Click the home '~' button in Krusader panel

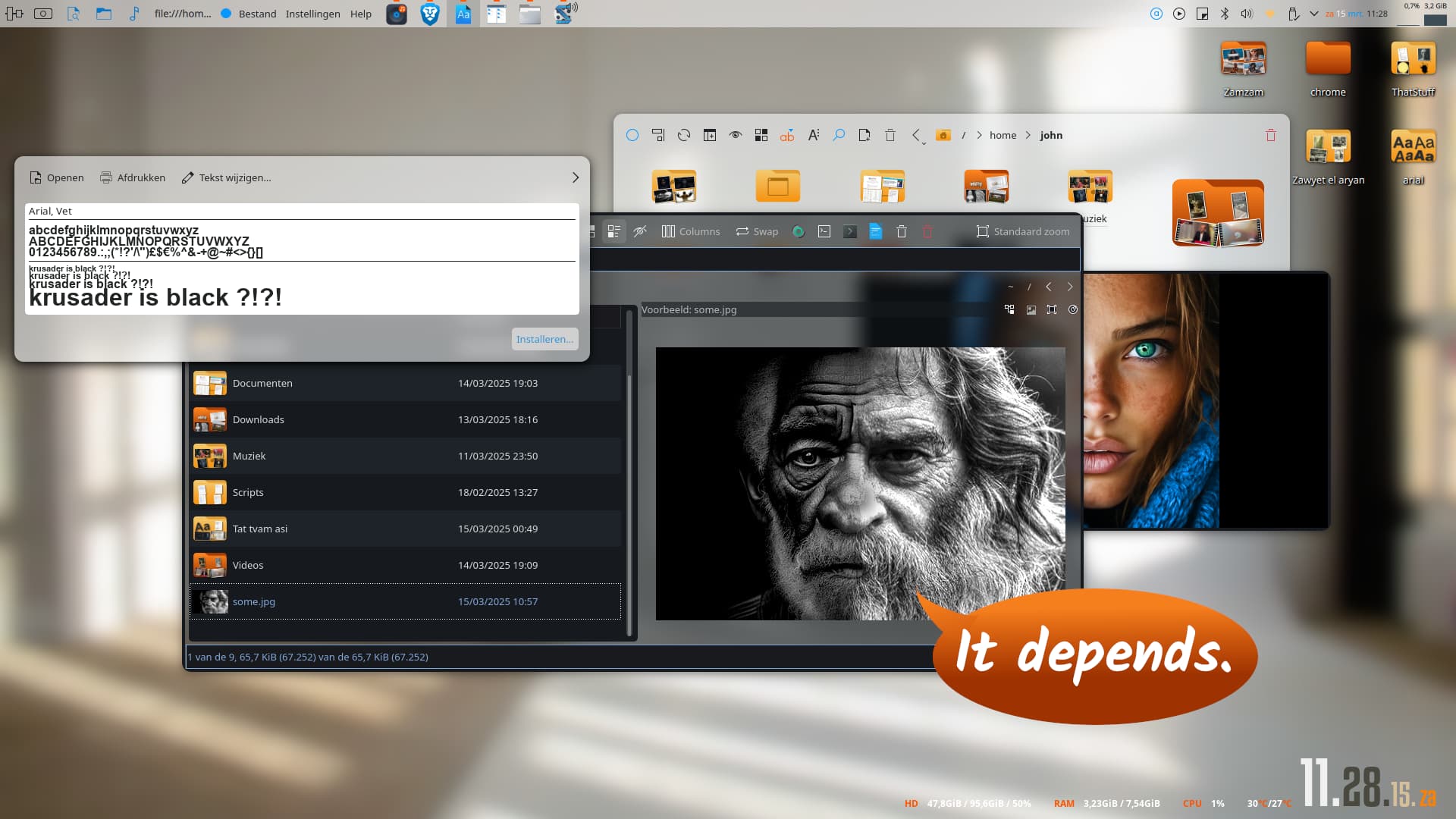(1011, 287)
